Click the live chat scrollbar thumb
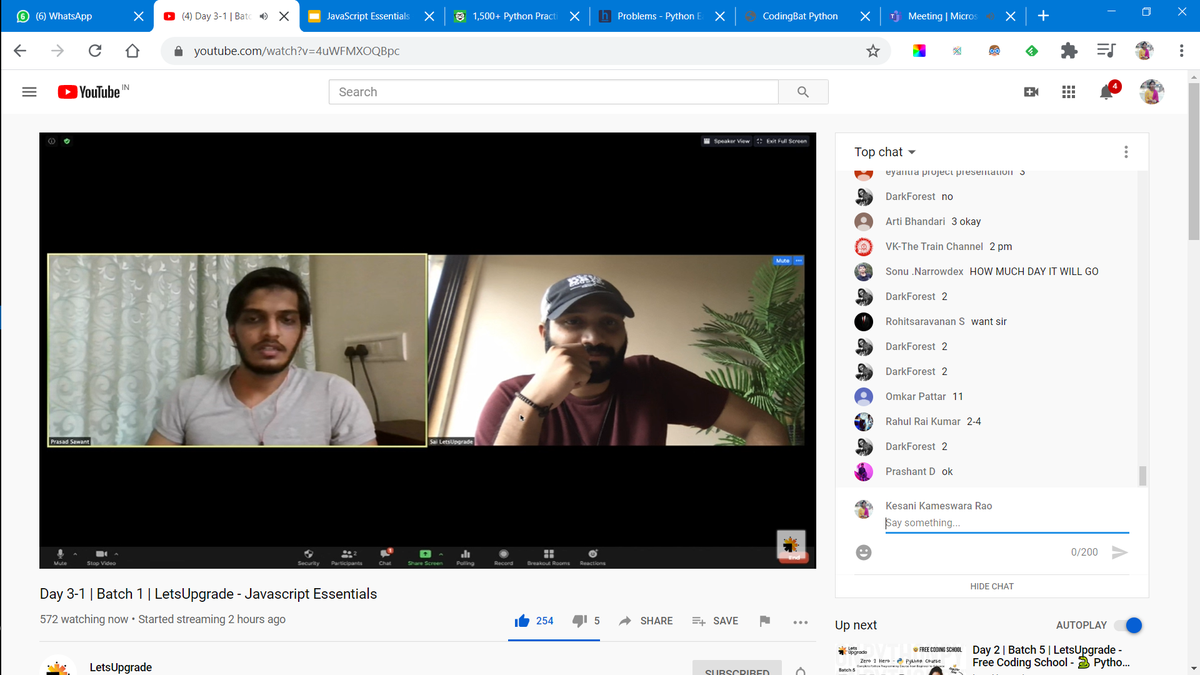The width and height of the screenshot is (1200, 675). tap(1143, 475)
